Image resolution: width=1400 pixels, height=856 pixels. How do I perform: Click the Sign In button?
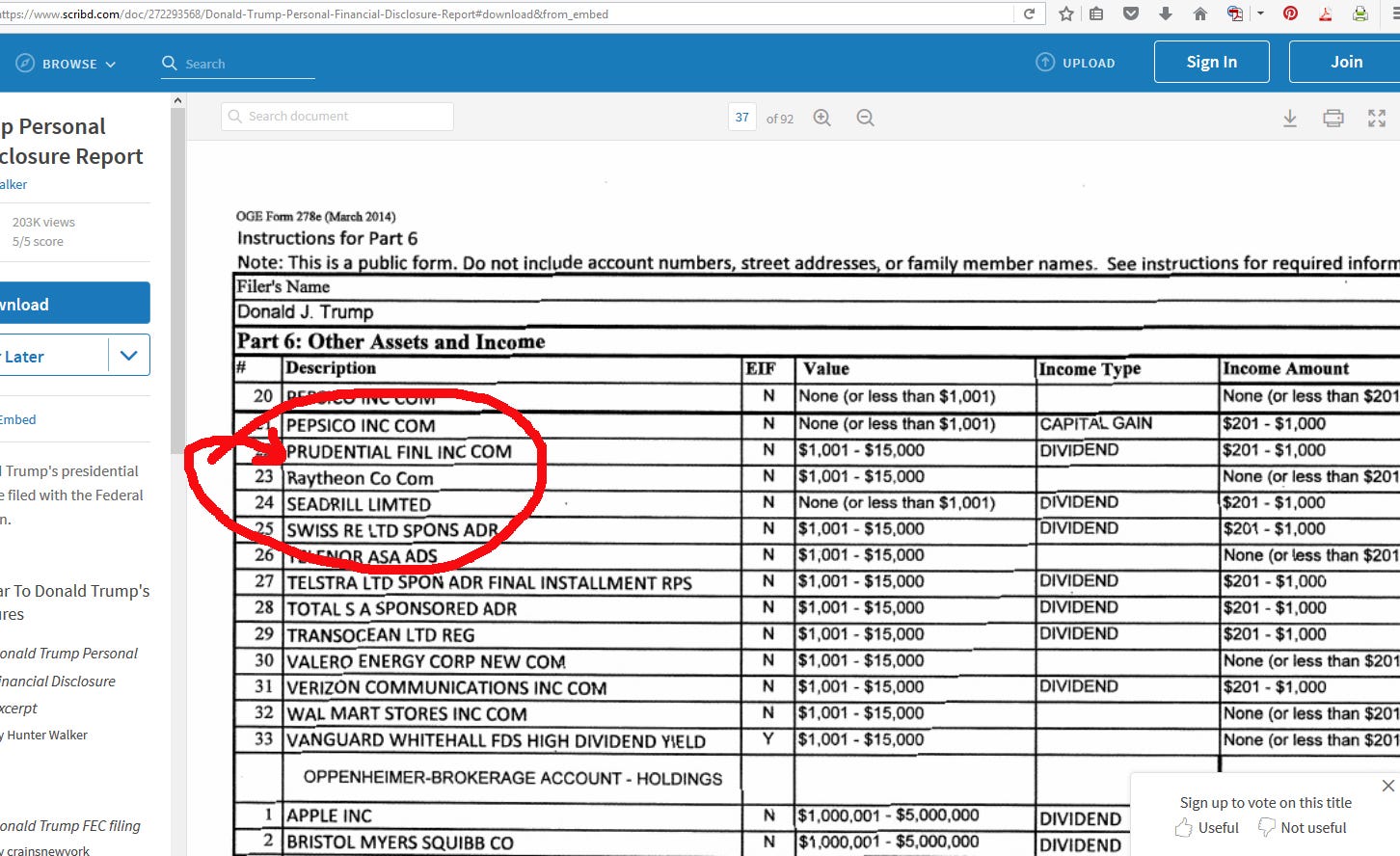(1212, 62)
